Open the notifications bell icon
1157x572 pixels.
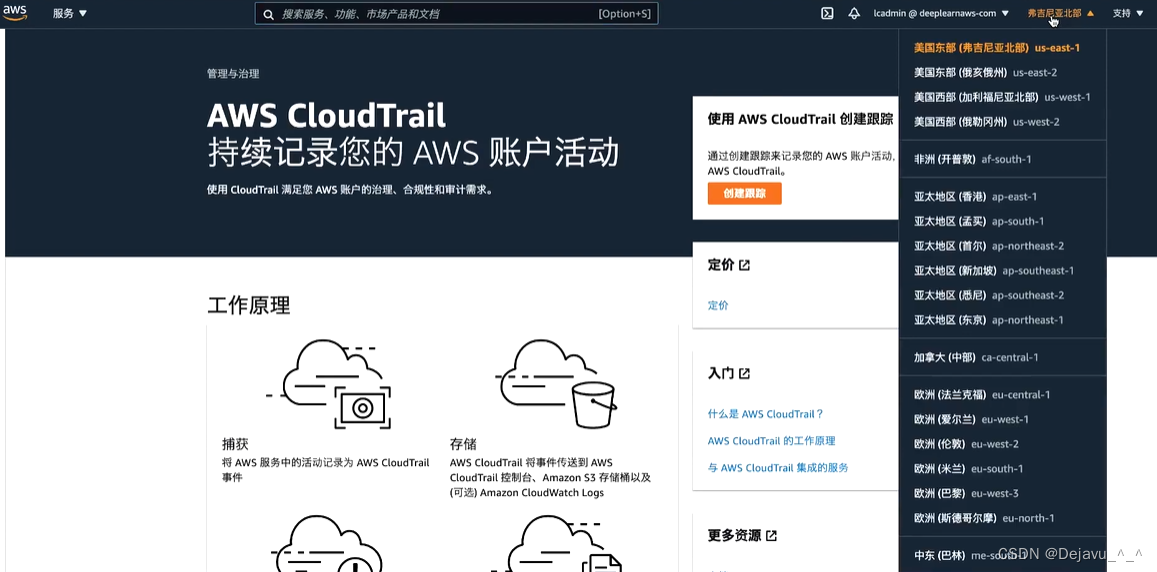coord(854,13)
